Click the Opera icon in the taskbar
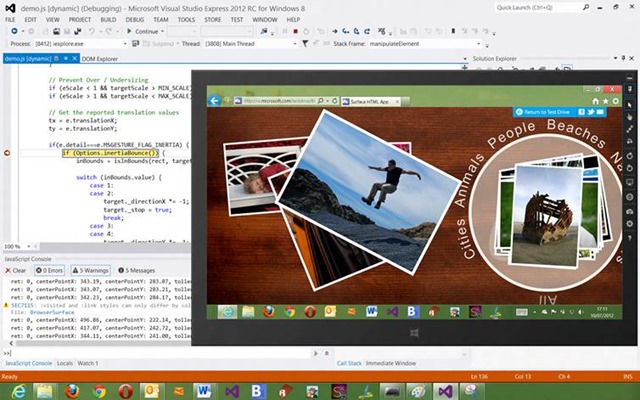This screenshot has width=640, height=400. (x=126, y=390)
